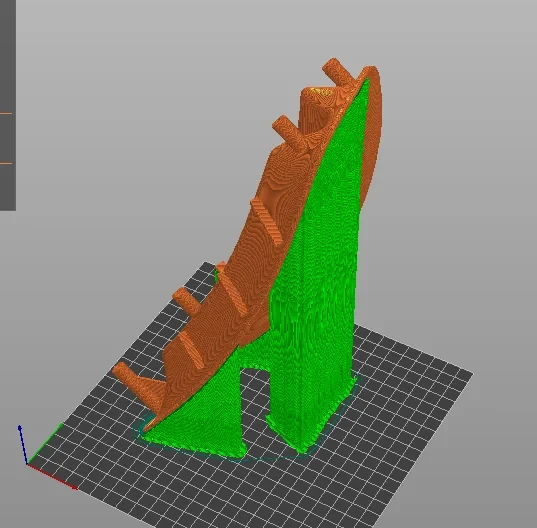Click the upper orange marker in left panel

(x=6, y=113)
